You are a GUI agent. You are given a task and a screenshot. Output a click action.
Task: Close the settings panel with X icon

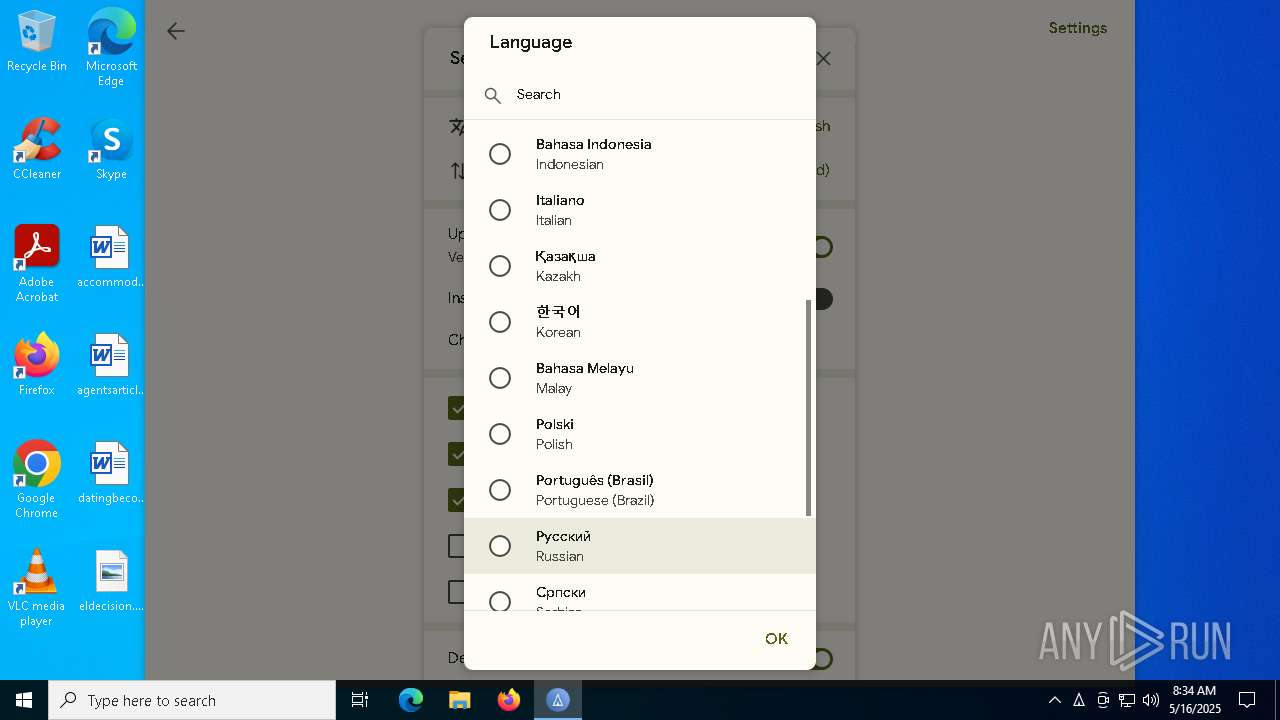click(823, 59)
